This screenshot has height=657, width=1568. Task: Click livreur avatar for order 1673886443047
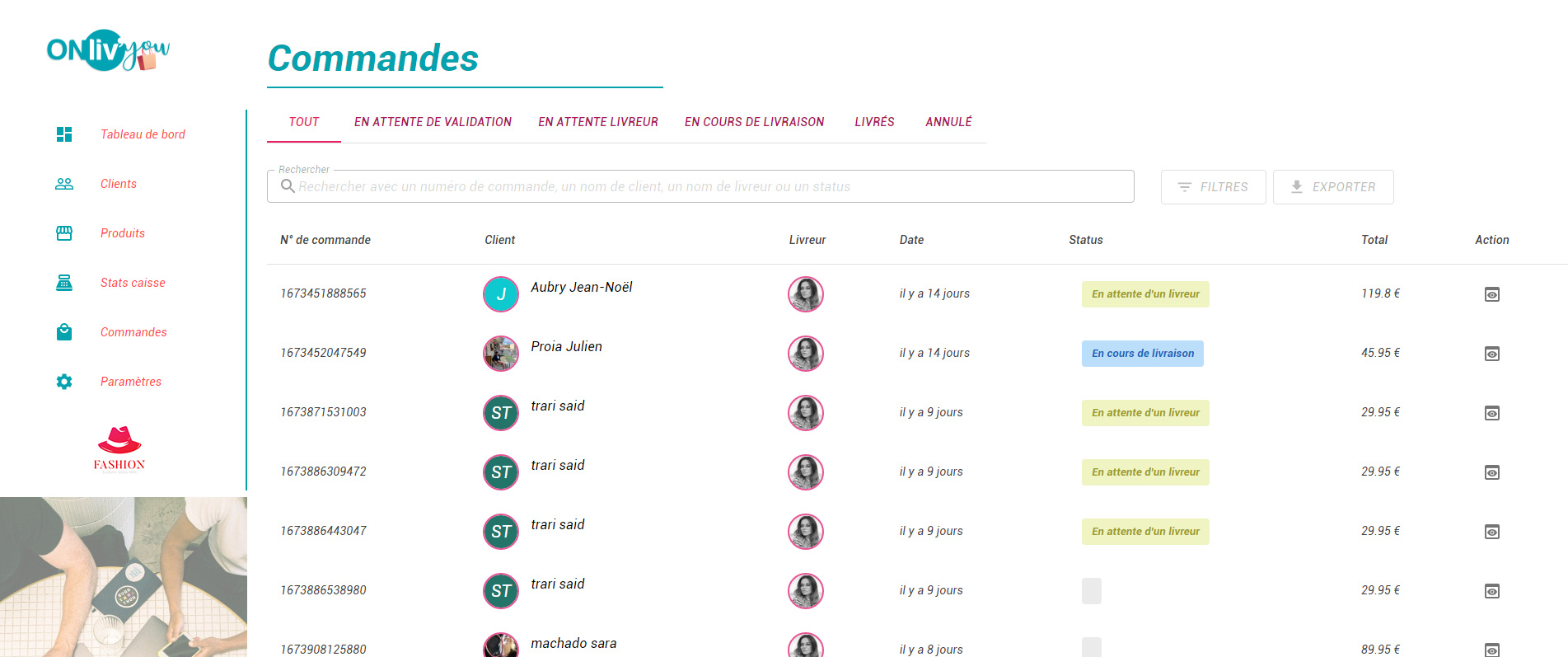click(806, 532)
